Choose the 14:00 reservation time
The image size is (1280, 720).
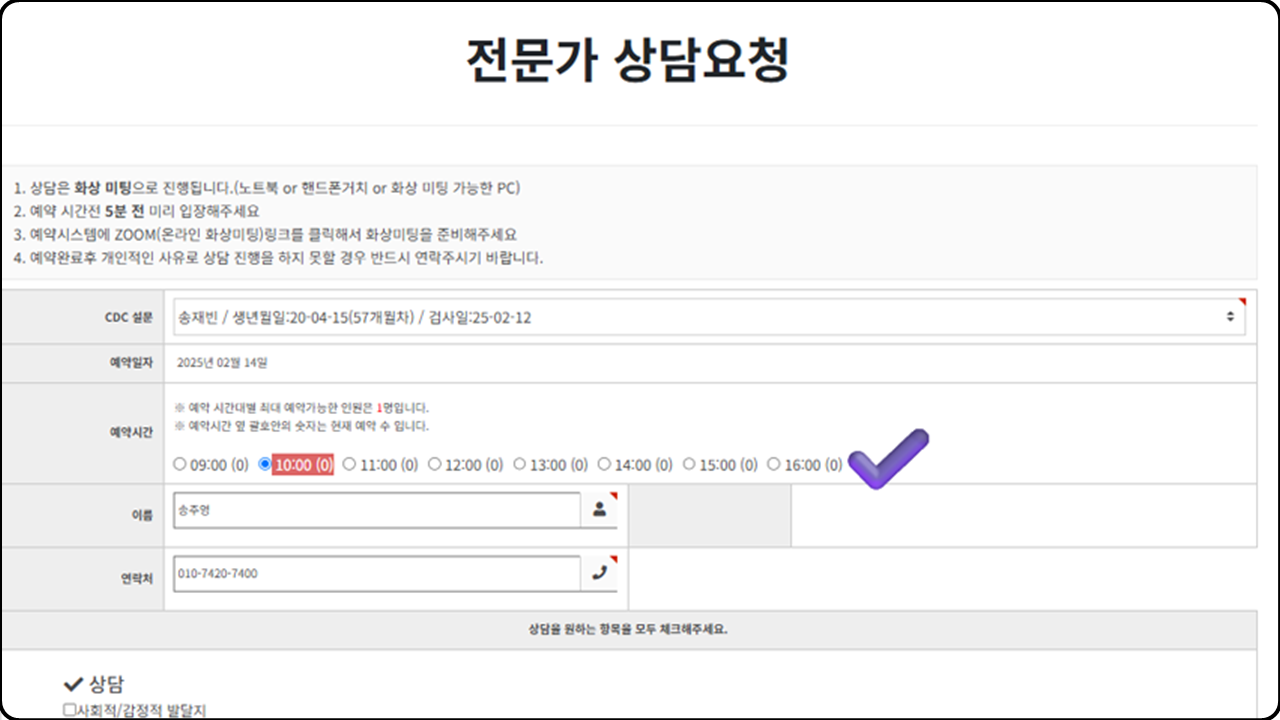[x=605, y=465]
